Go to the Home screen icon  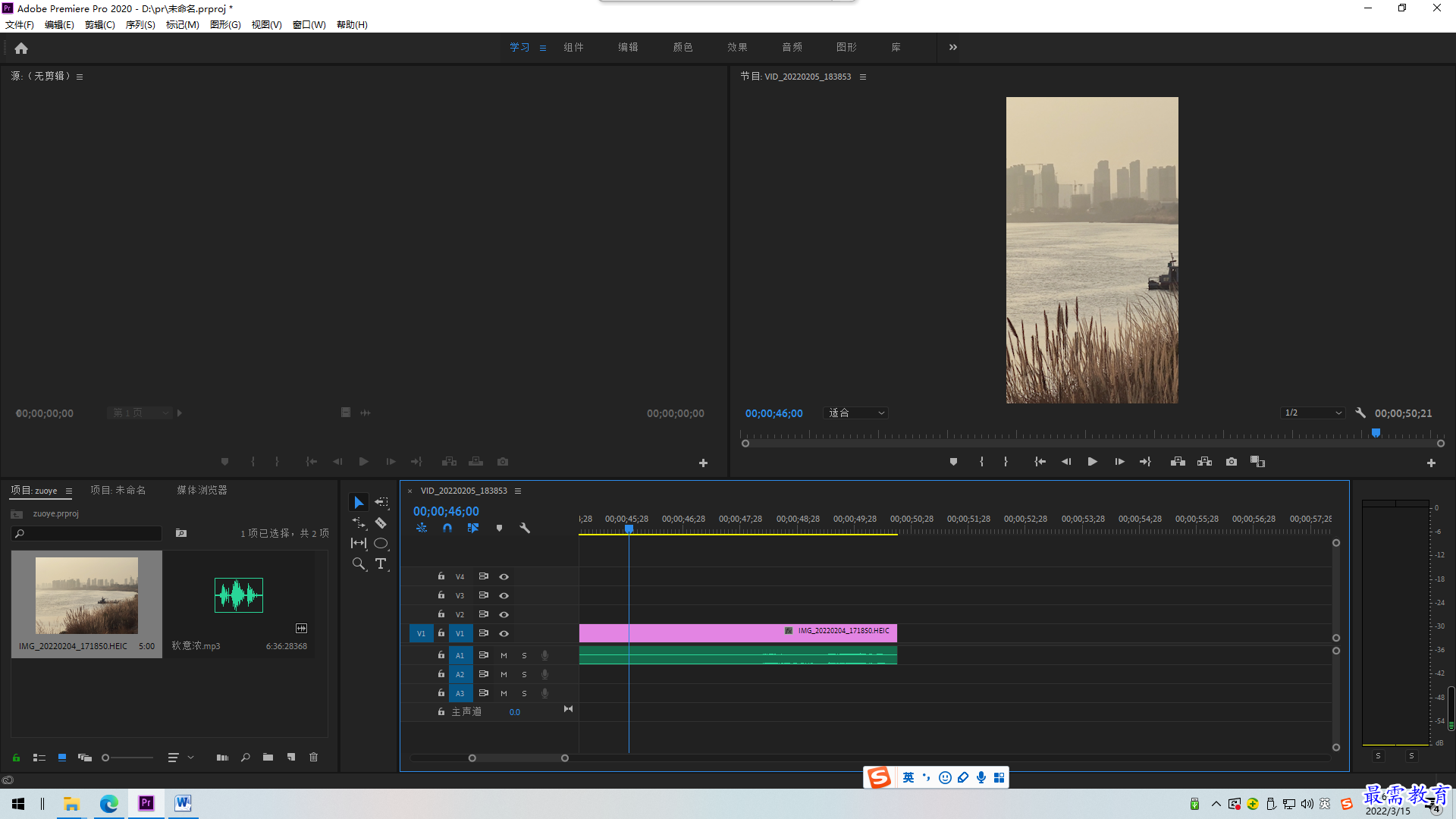click(x=21, y=48)
